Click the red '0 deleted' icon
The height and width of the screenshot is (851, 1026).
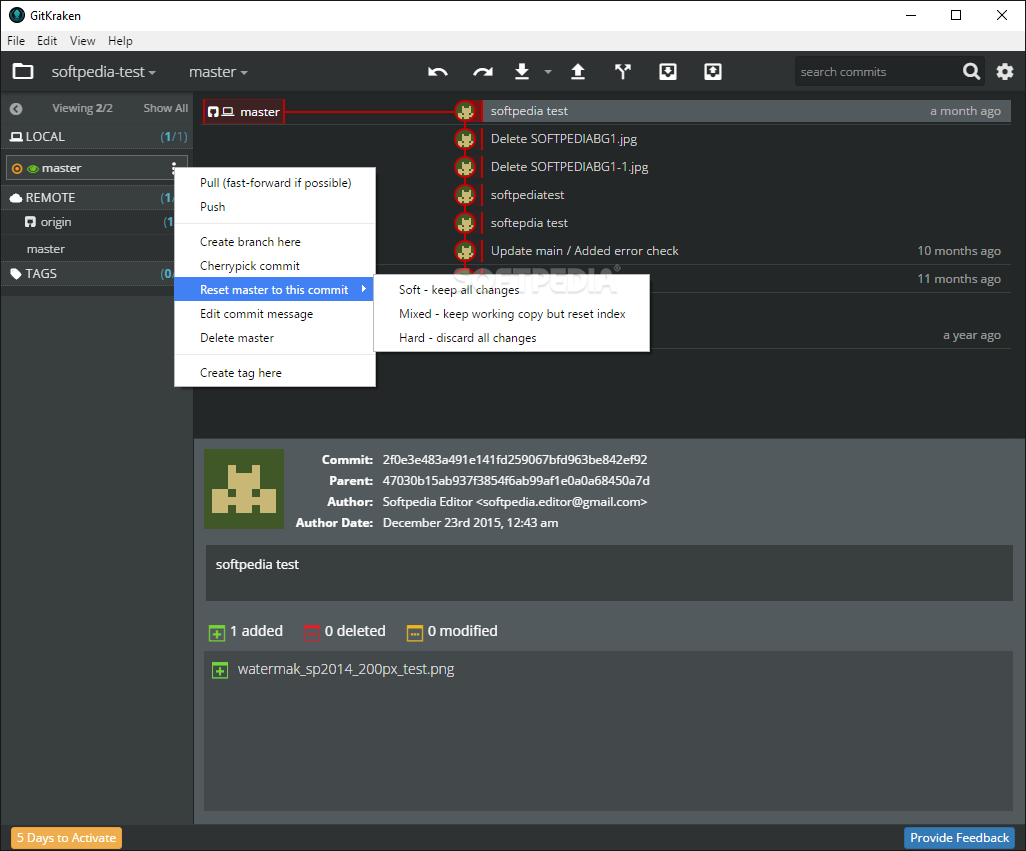(311, 633)
